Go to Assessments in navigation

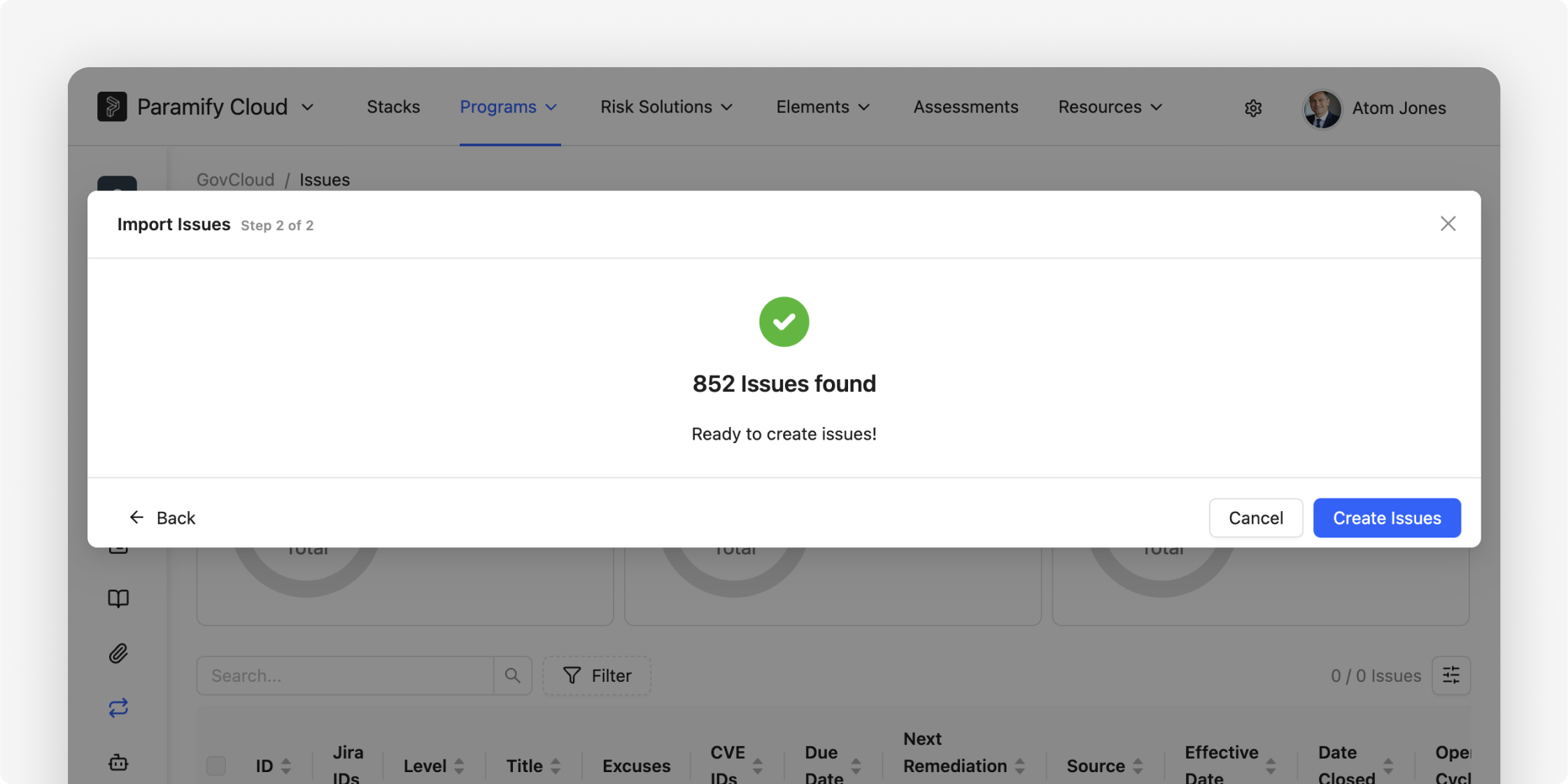pos(966,107)
